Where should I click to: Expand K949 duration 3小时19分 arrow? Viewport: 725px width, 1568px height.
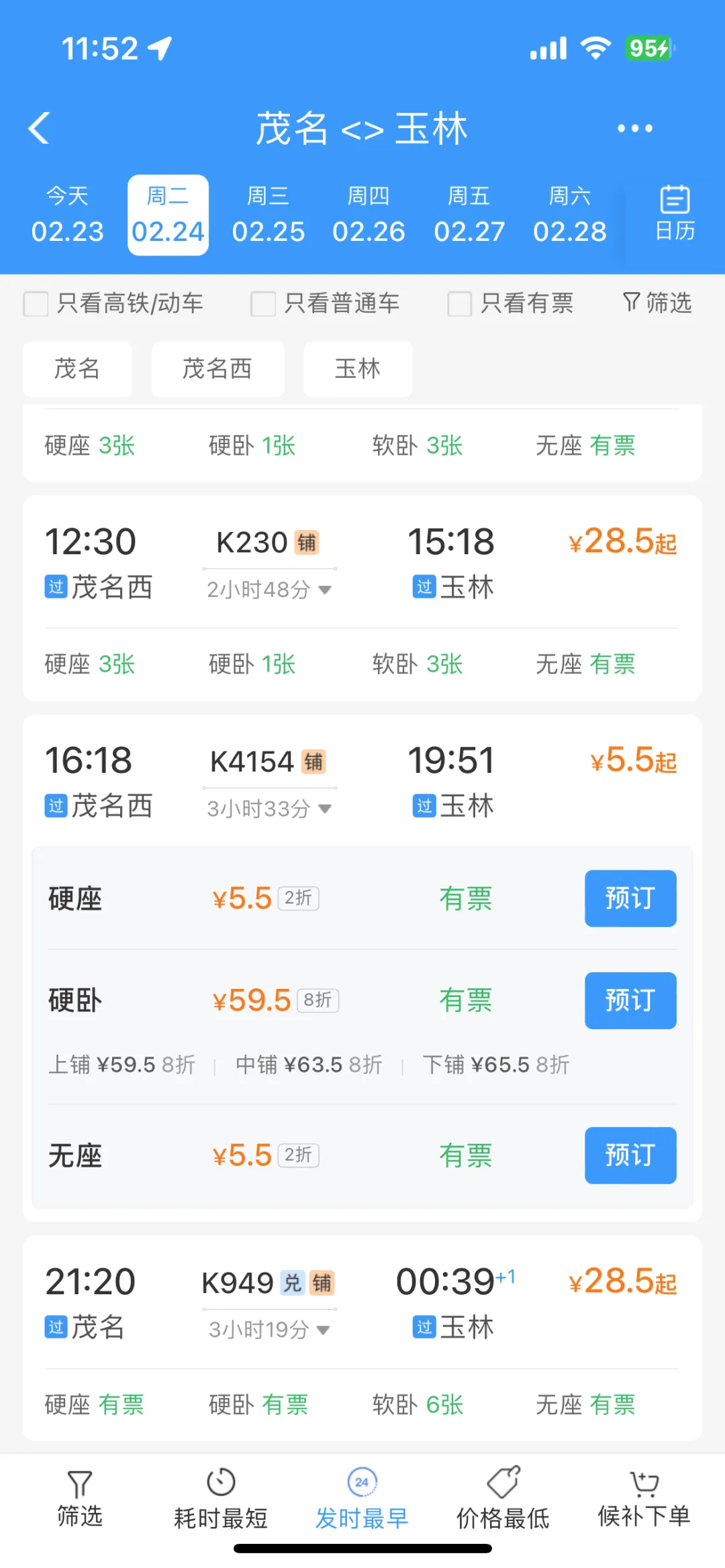pyautogui.click(x=323, y=1329)
